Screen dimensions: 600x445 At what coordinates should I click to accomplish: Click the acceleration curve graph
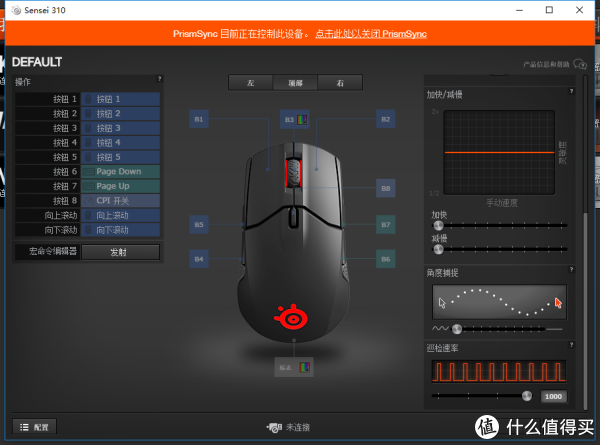(x=499, y=153)
